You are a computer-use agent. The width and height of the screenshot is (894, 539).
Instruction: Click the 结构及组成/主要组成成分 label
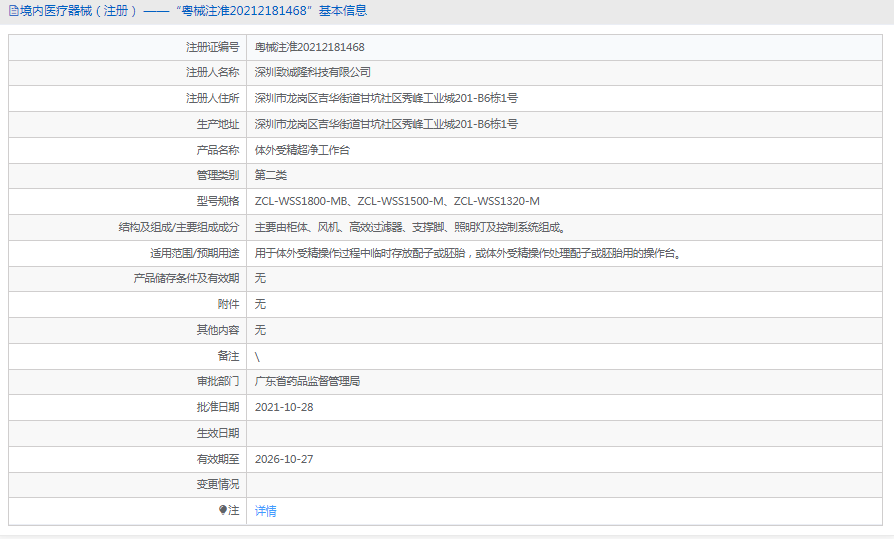pyautogui.click(x=179, y=227)
